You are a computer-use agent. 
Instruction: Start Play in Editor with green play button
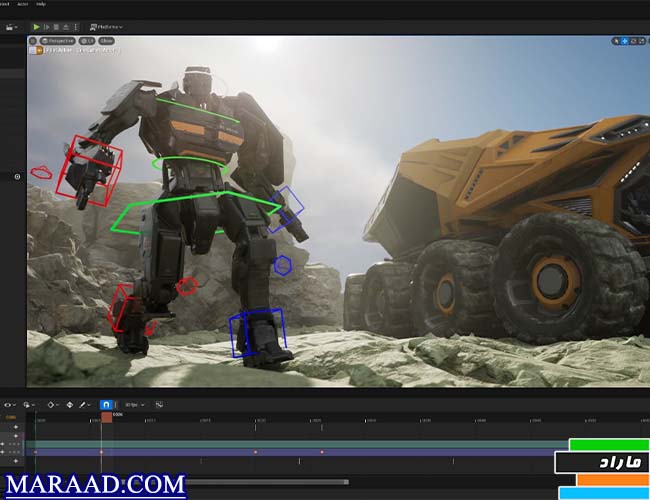[36, 27]
